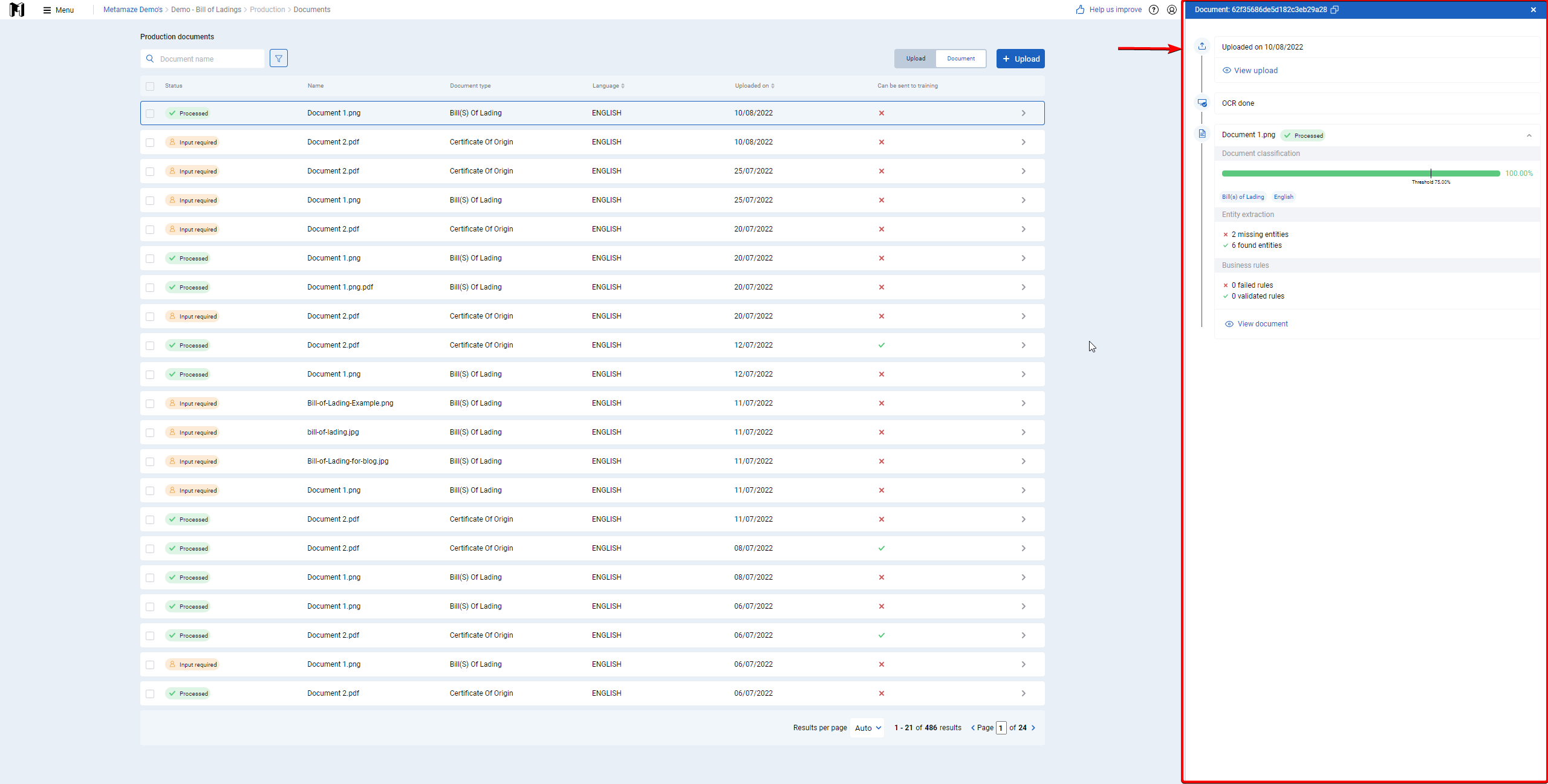
Task: Sort by Uploaded on column arrows
Action: (773, 86)
